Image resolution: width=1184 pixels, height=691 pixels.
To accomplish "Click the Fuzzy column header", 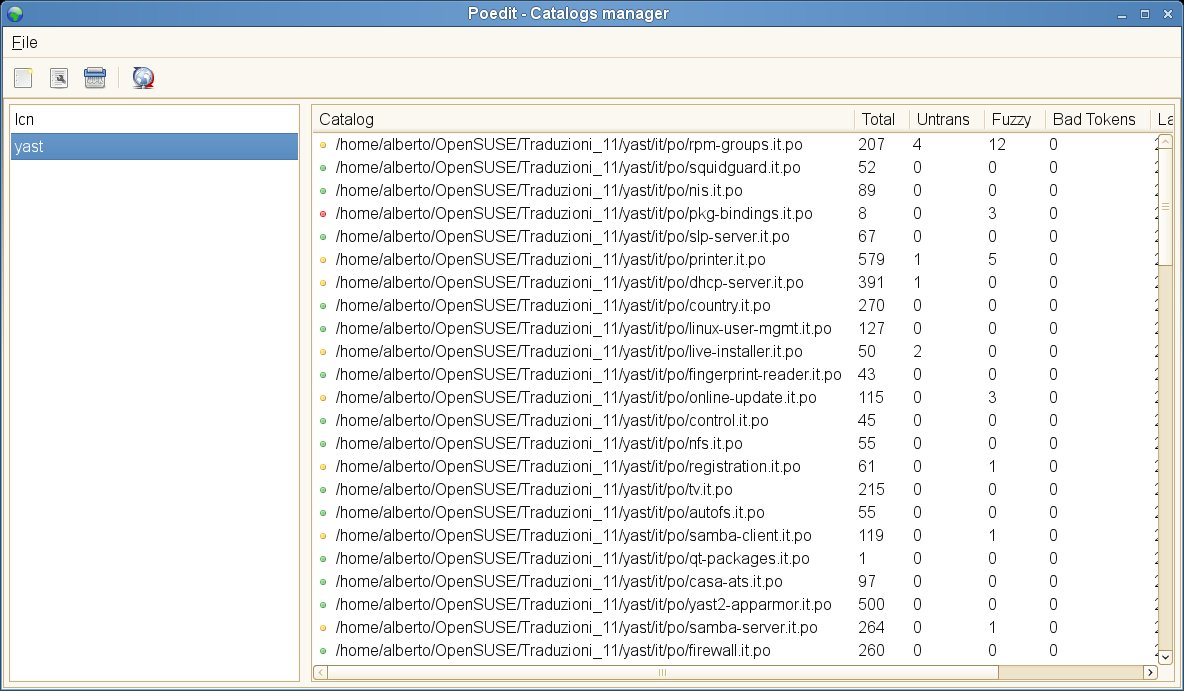I will click(x=1011, y=120).
